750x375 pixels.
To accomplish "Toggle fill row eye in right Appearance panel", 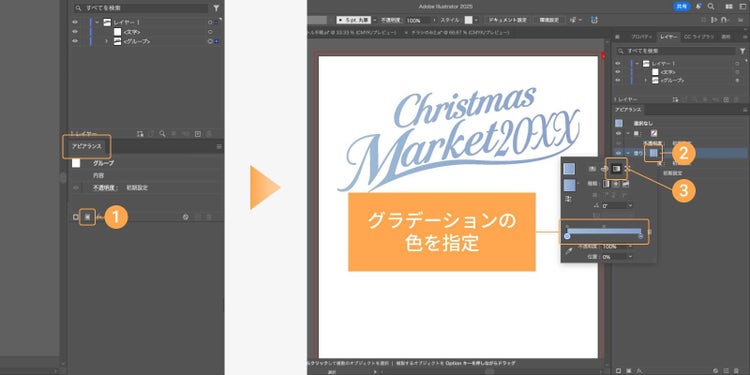I will pyautogui.click(x=618, y=153).
